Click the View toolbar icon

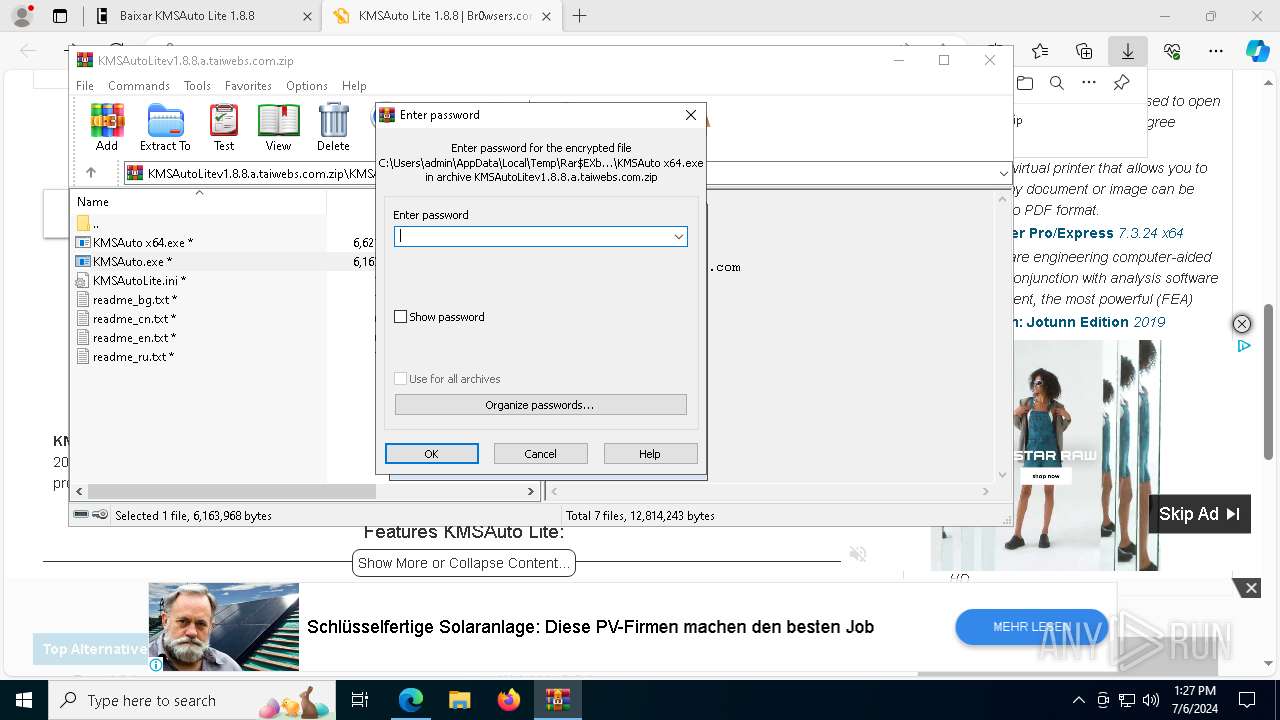tap(278, 127)
